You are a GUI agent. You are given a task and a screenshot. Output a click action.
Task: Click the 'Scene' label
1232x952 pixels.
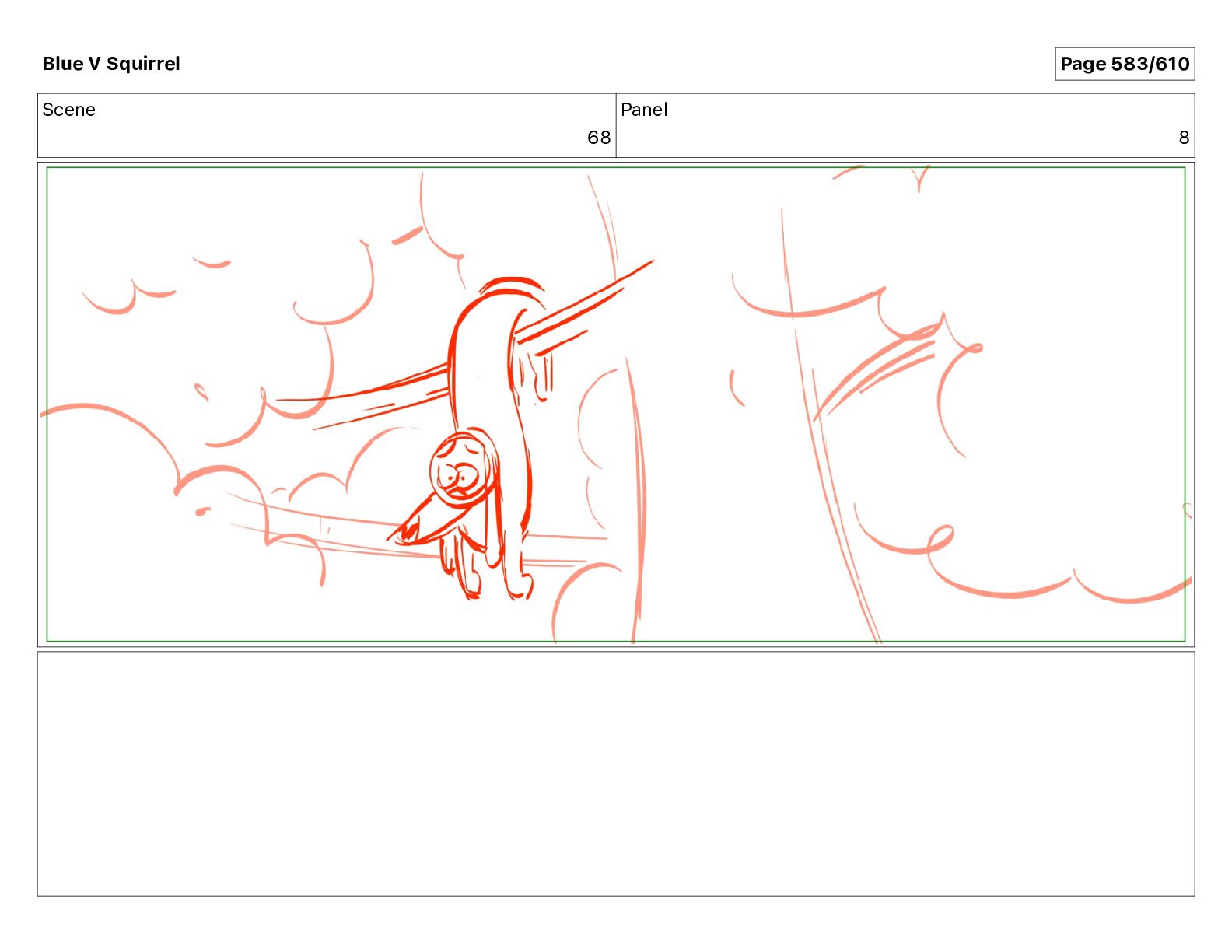[68, 110]
